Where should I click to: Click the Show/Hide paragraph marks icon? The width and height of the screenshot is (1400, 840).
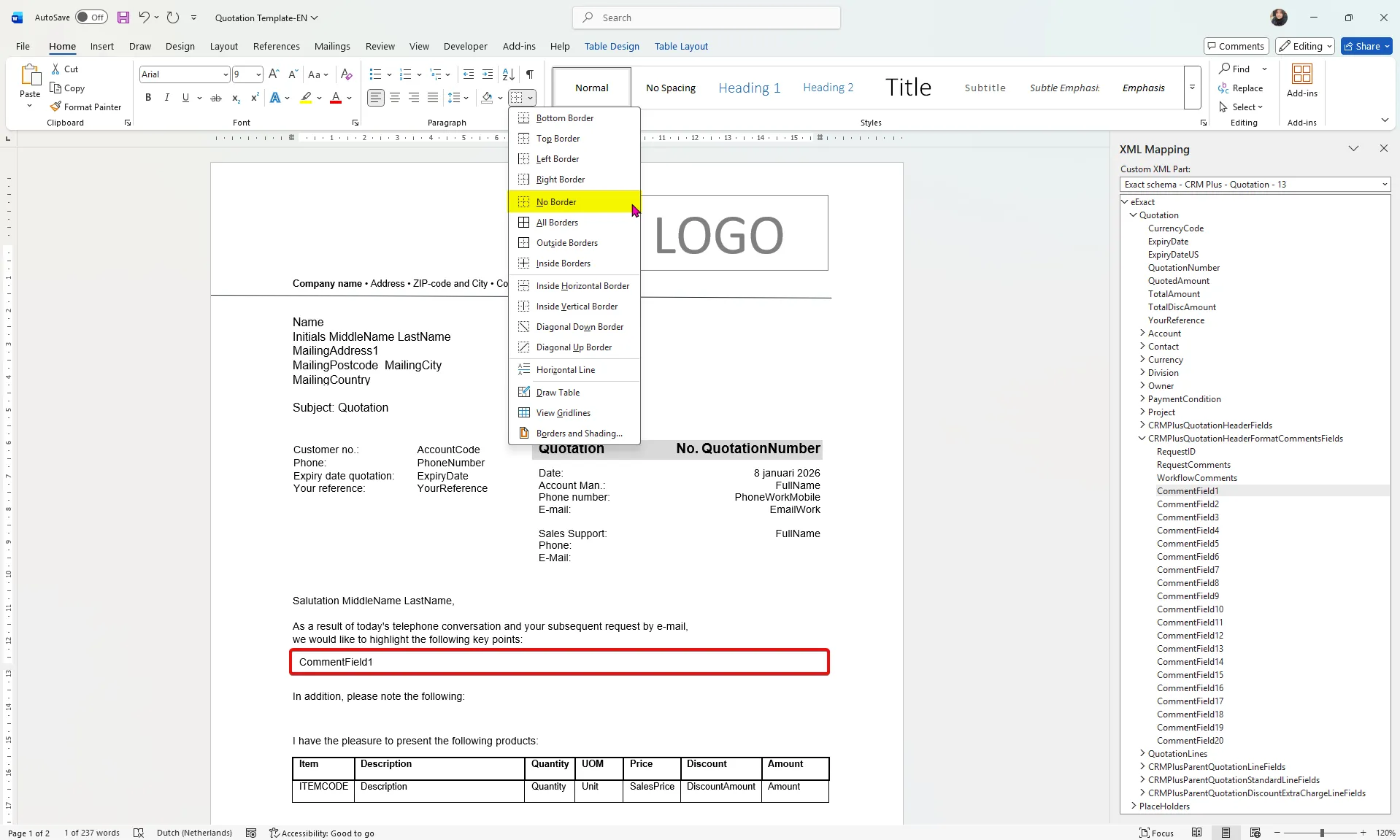pyautogui.click(x=530, y=74)
